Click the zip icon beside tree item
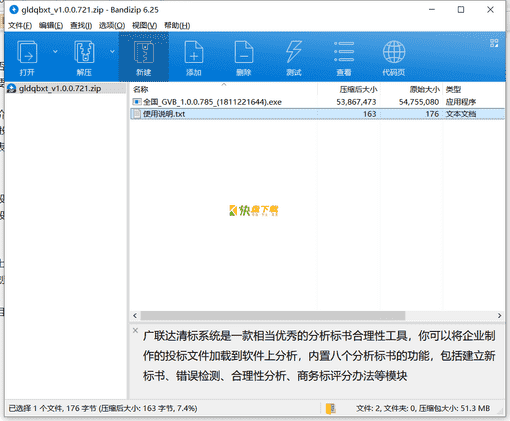Image resolution: width=510 pixels, height=421 pixels. pyautogui.click(x=12, y=88)
